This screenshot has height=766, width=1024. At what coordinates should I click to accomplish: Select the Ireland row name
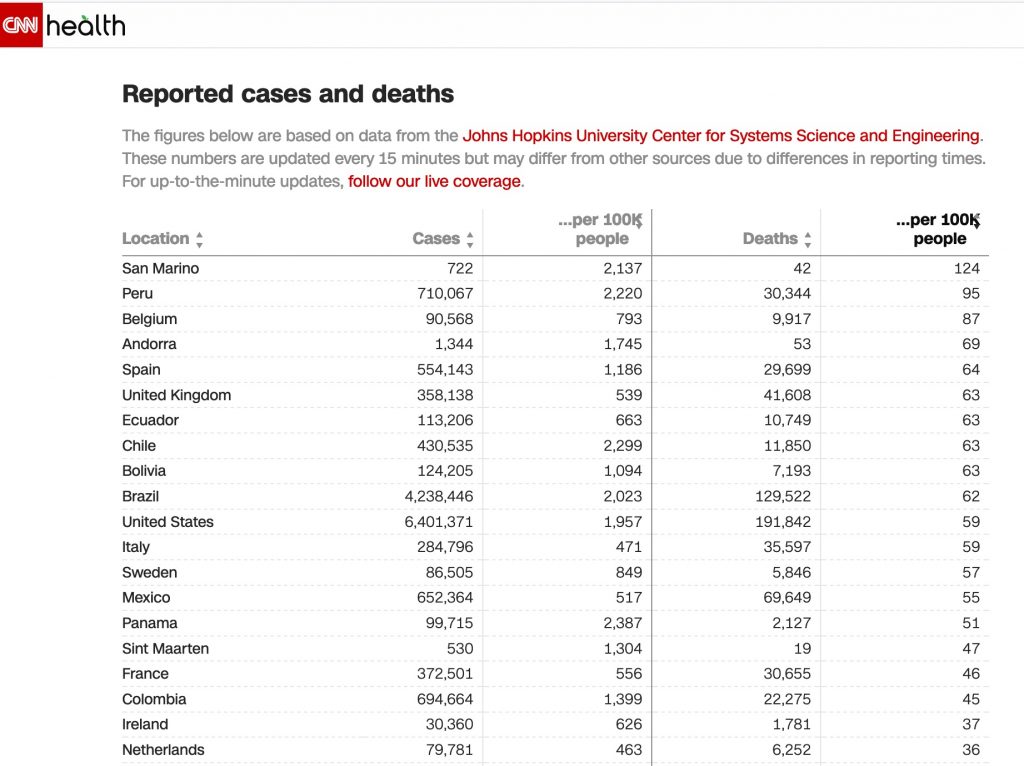[x=145, y=724]
